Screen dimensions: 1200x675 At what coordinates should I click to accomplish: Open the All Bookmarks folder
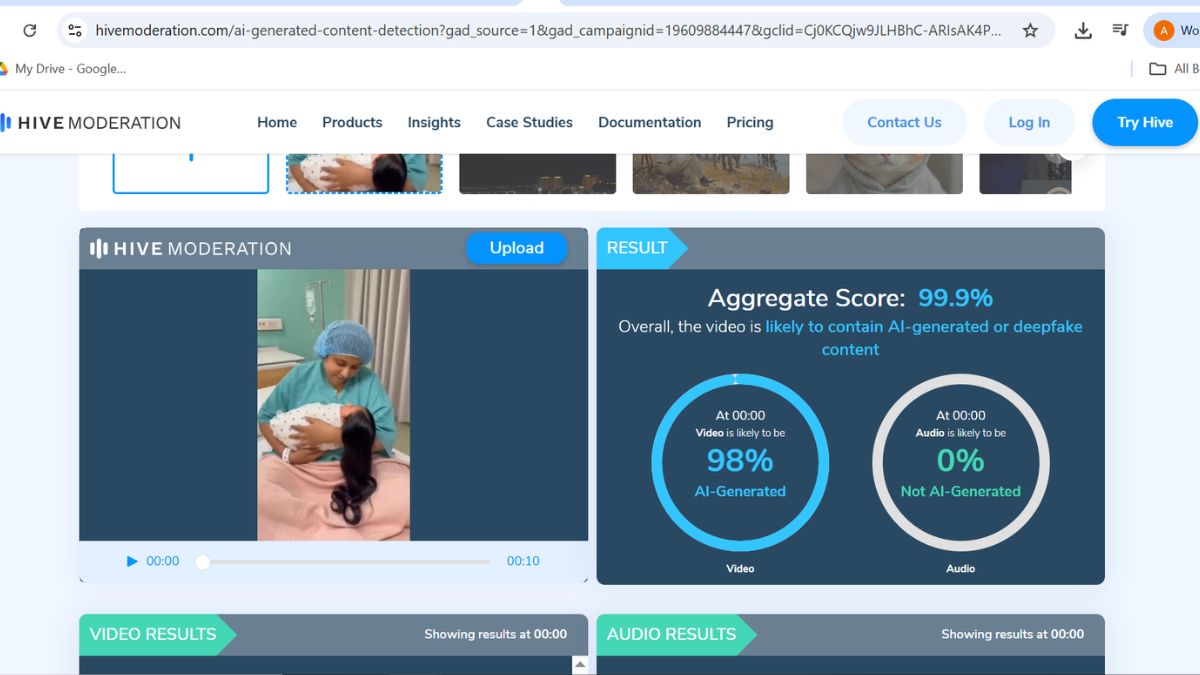coord(1172,69)
